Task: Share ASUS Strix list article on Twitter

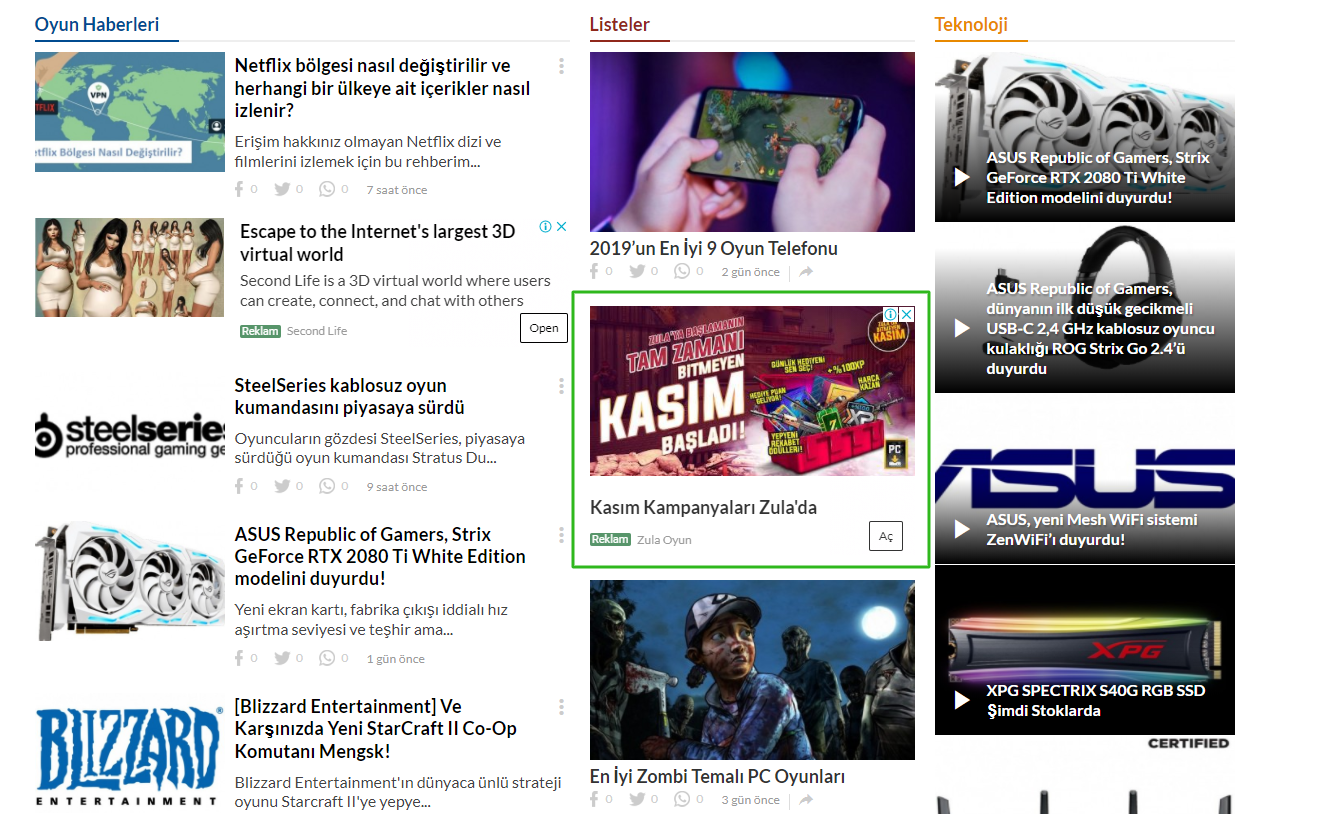Action: 282,658
